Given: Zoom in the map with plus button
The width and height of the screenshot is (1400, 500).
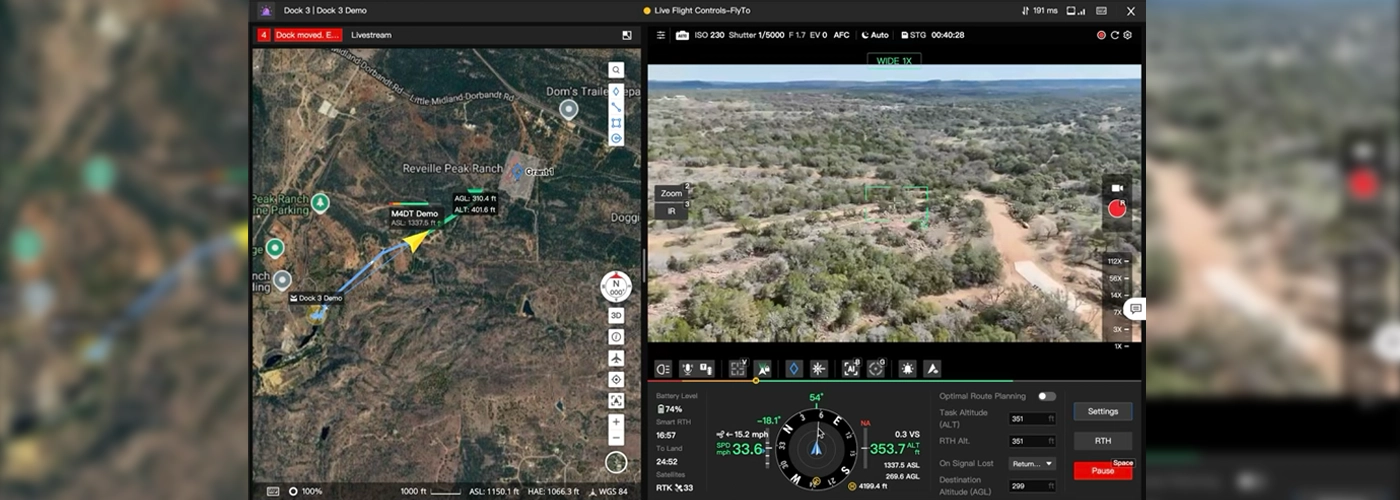Looking at the screenshot, I should point(616,422).
